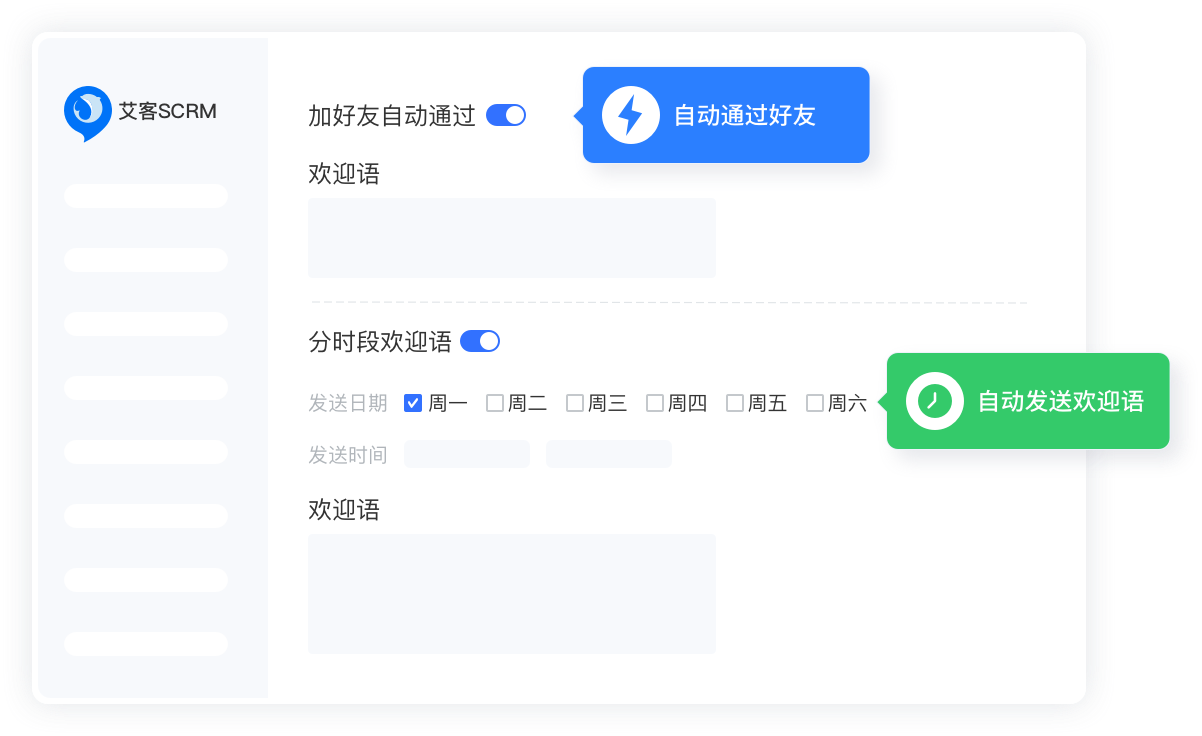The image size is (1202, 736).
Task: Enable the 周三 send date checkbox
Action: (574, 403)
